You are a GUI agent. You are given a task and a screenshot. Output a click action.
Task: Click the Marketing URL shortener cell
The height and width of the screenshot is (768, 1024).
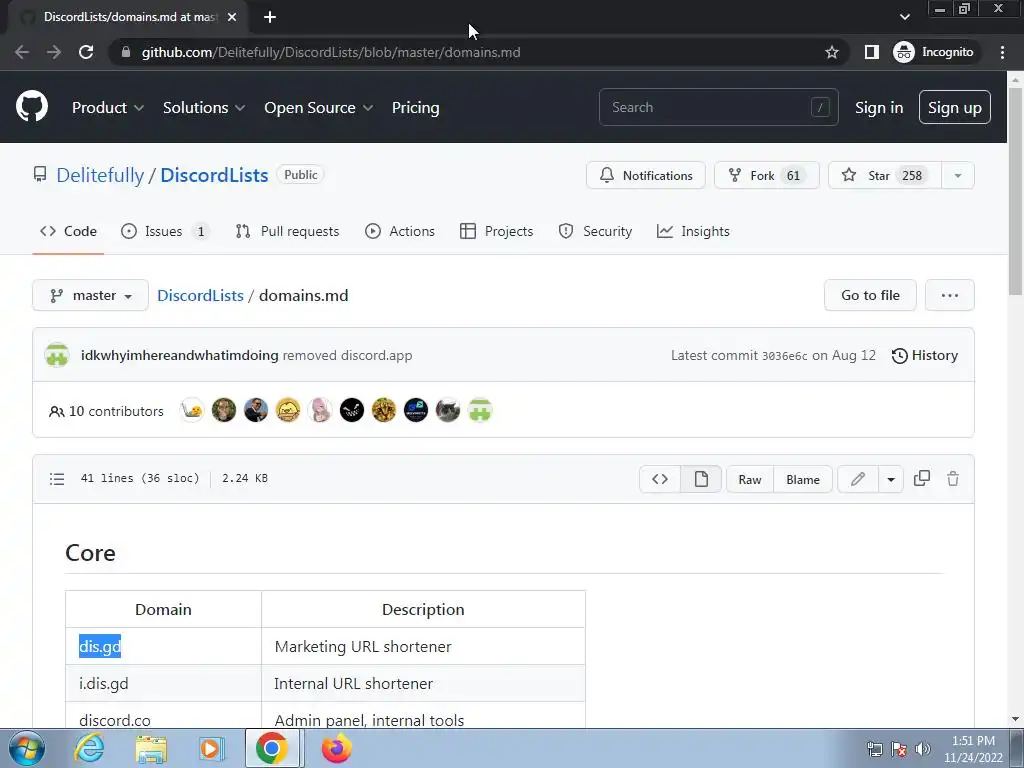(423, 647)
